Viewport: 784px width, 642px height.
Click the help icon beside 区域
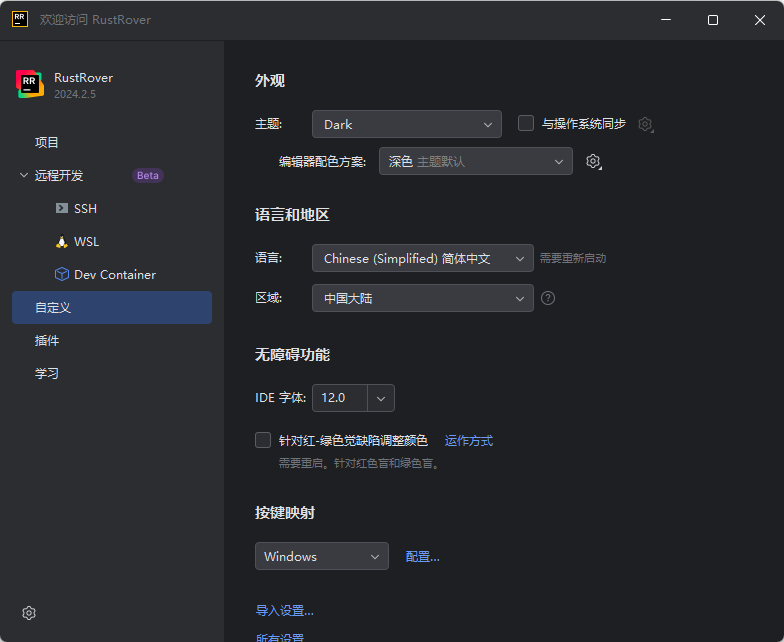click(x=548, y=298)
